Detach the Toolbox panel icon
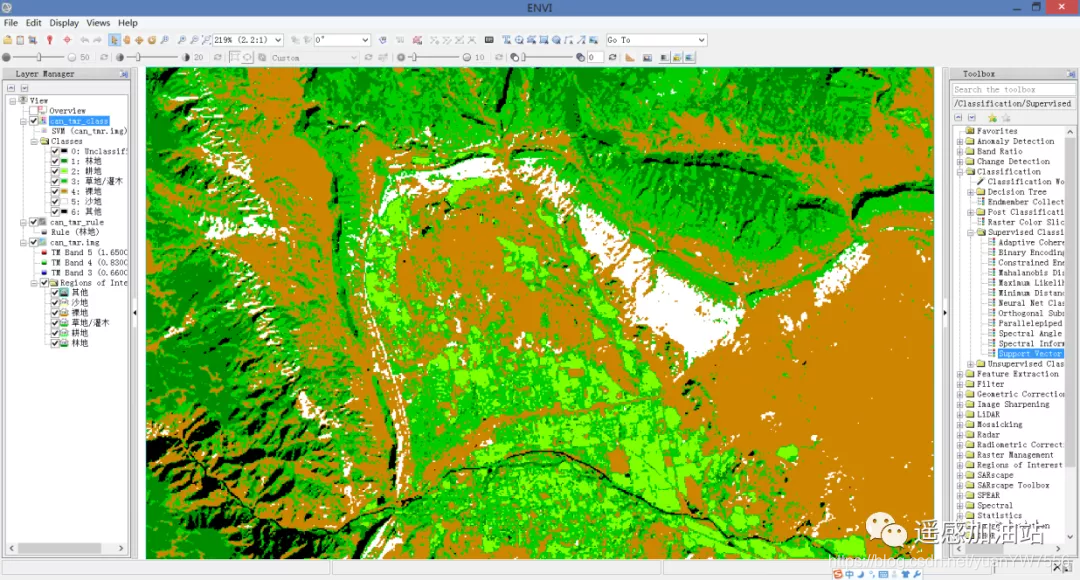The height and width of the screenshot is (580, 1080). tap(1071, 74)
